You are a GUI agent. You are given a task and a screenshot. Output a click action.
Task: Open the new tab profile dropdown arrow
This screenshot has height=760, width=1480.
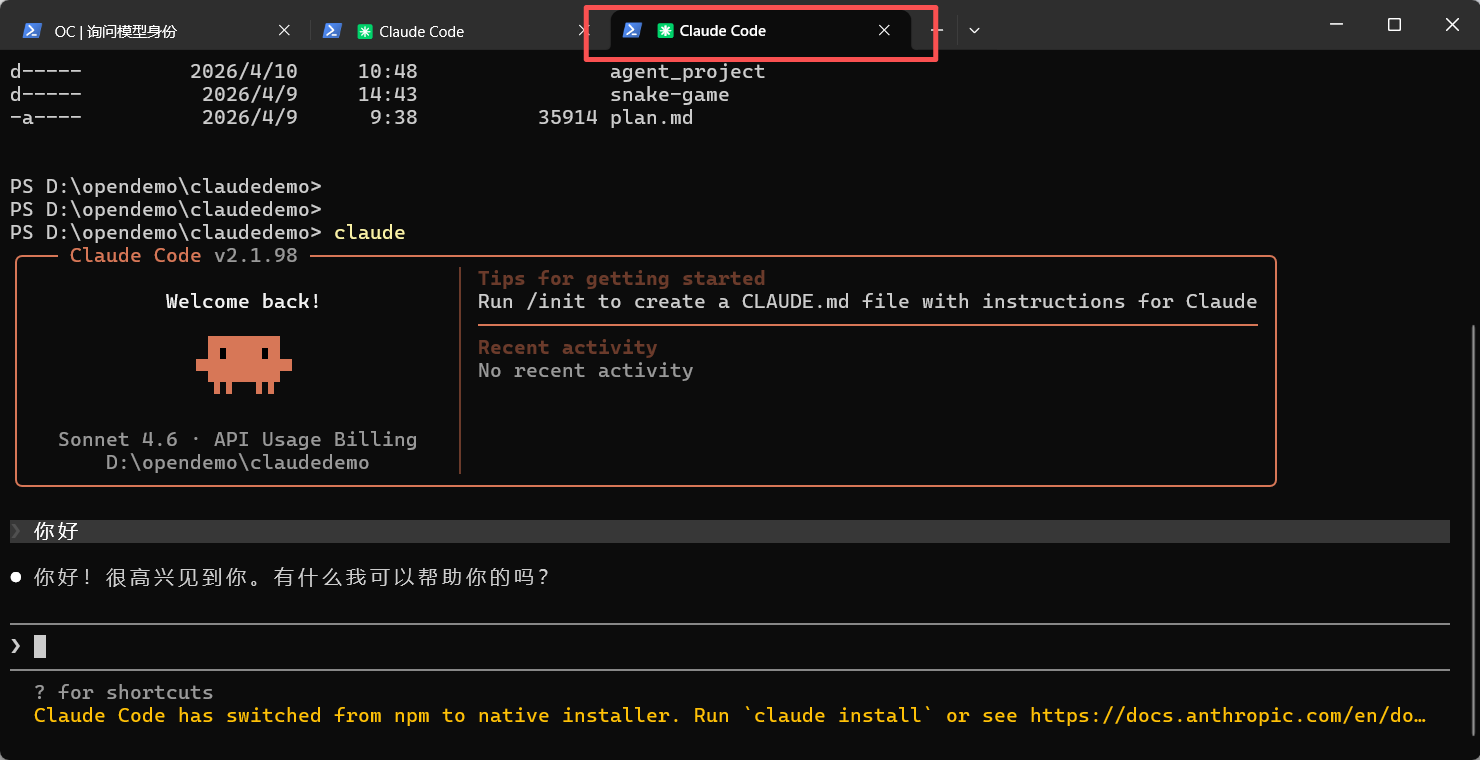tap(974, 31)
